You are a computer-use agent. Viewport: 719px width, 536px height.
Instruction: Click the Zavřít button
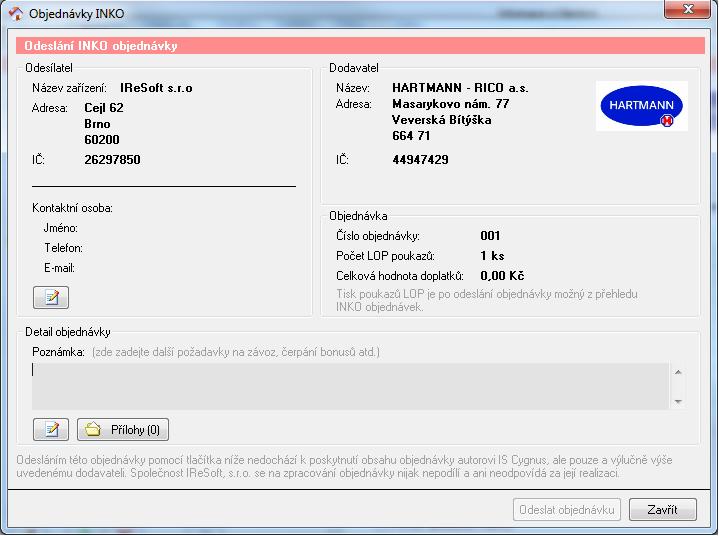[663, 509]
